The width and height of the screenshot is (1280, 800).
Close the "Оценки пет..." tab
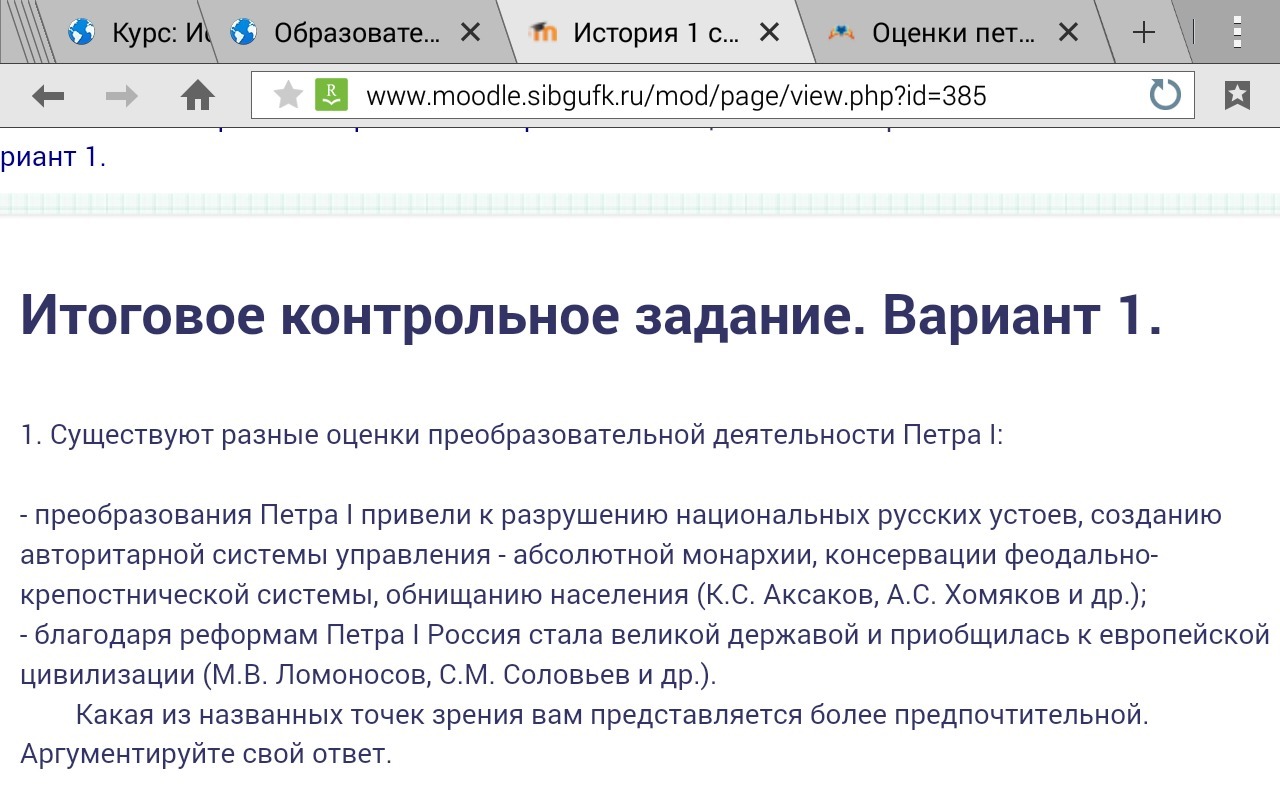(x=1068, y=33)
